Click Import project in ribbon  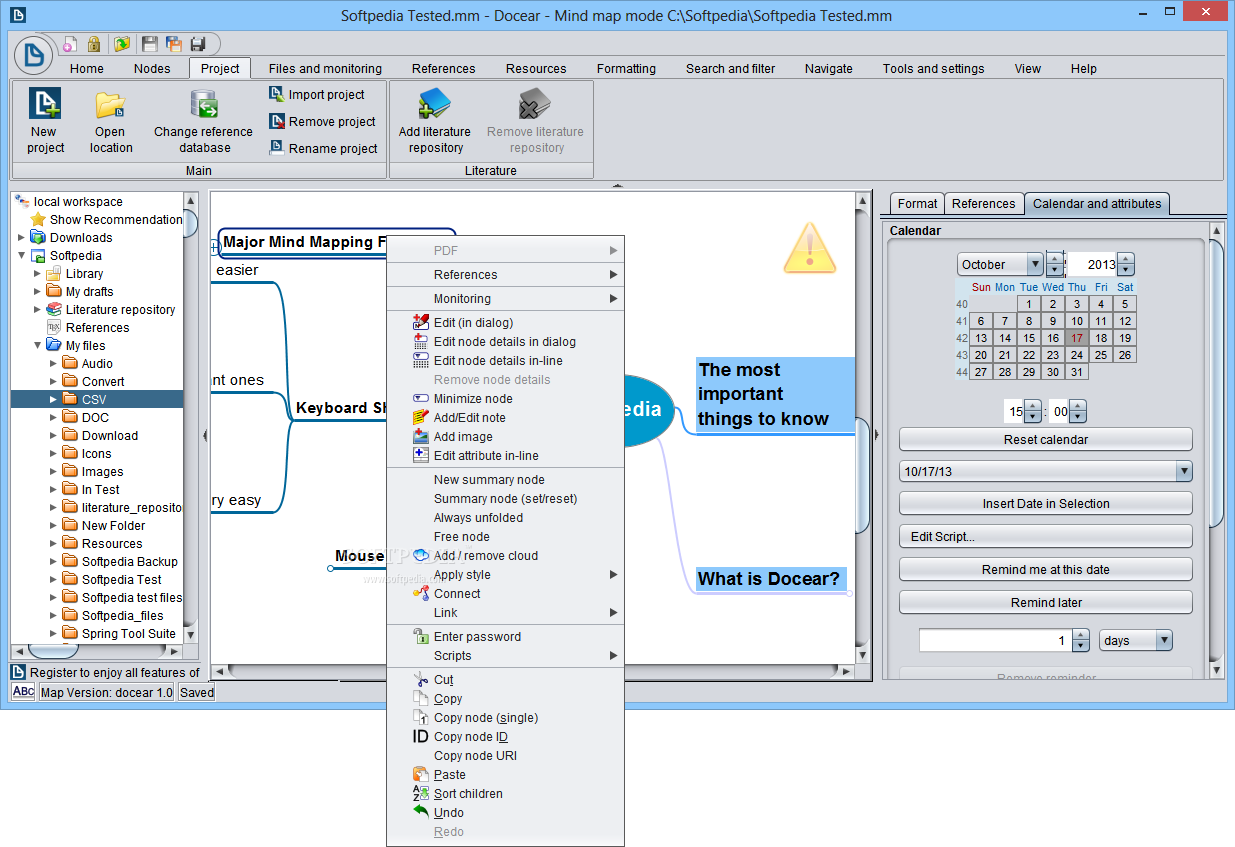point(317,94)
